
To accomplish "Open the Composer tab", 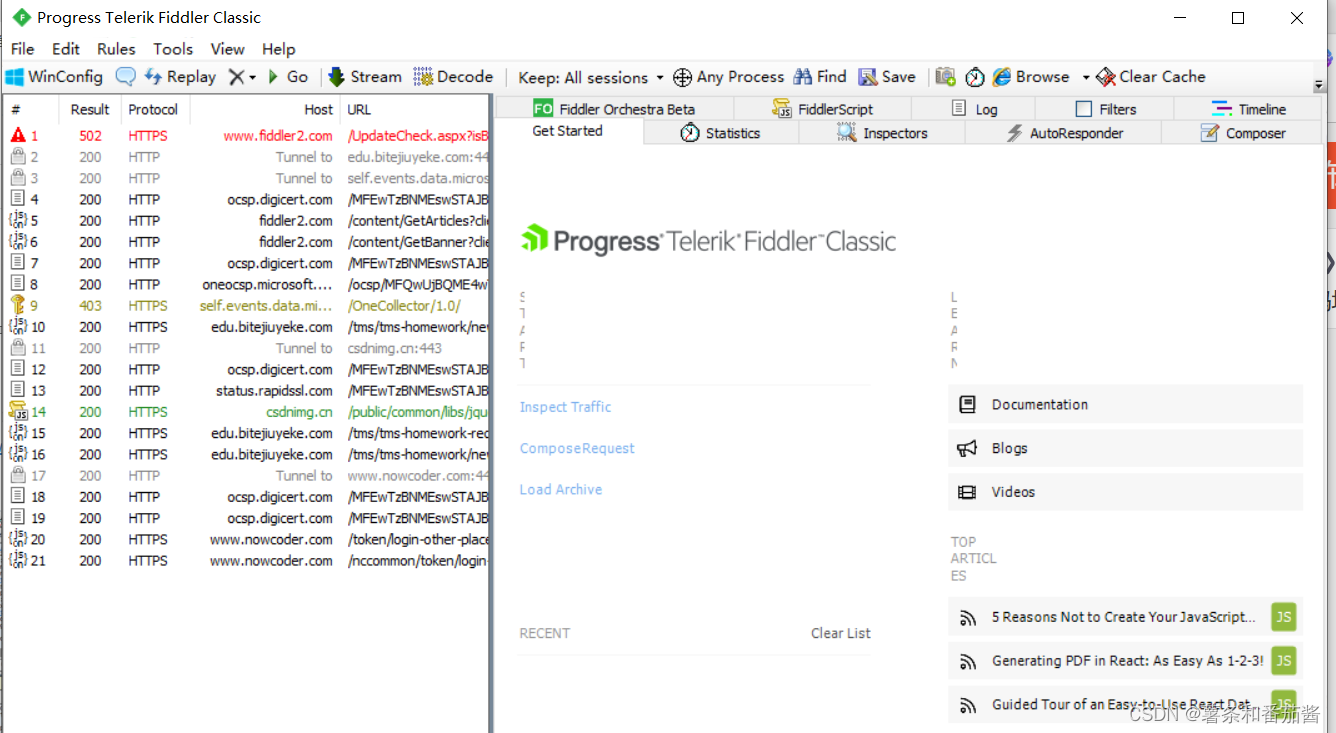I will click(x=1242, y=133).
